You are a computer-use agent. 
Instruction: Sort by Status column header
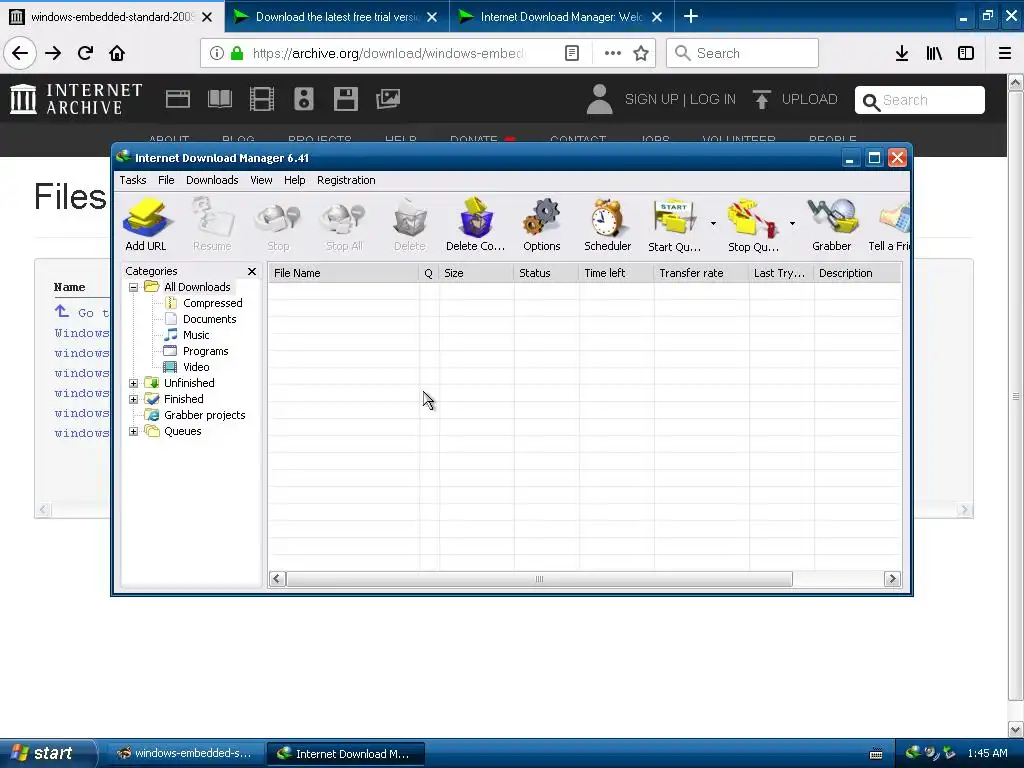[546, 273]
